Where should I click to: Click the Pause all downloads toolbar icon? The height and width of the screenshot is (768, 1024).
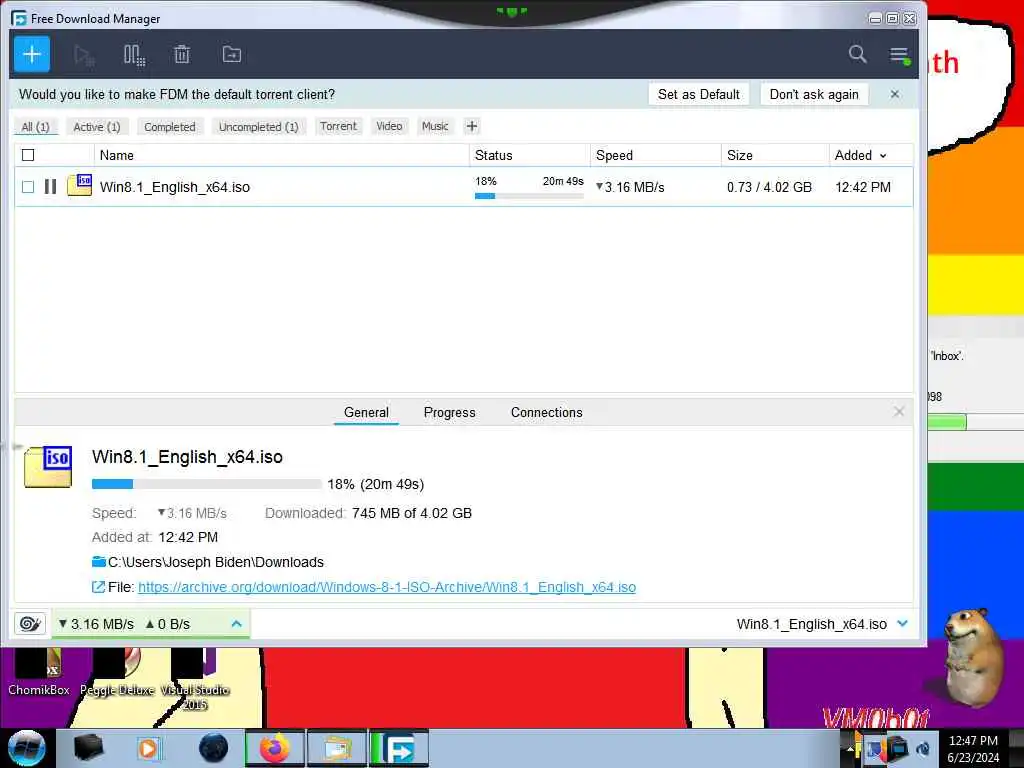click(134, 55)
